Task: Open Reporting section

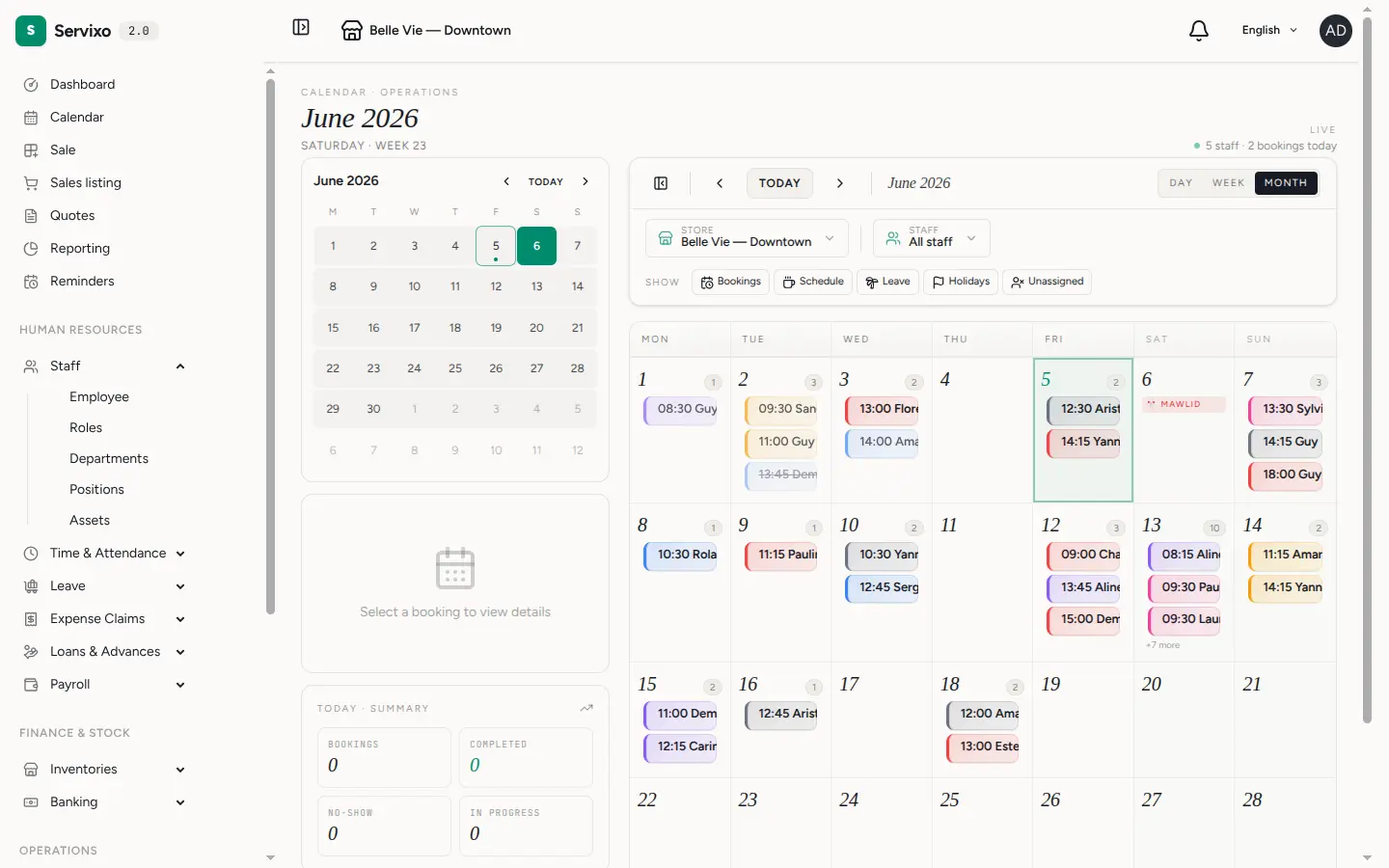Action: [x=80, y=249]
